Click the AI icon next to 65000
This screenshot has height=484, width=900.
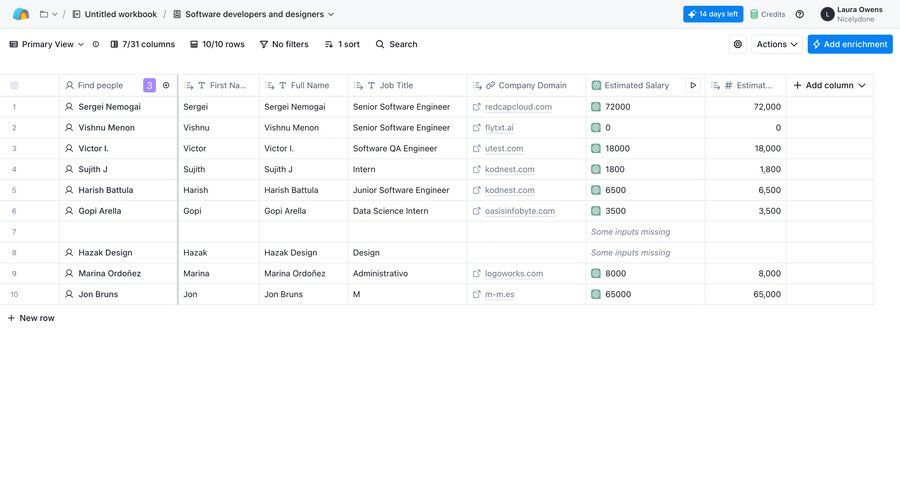(x=596, y=294)
